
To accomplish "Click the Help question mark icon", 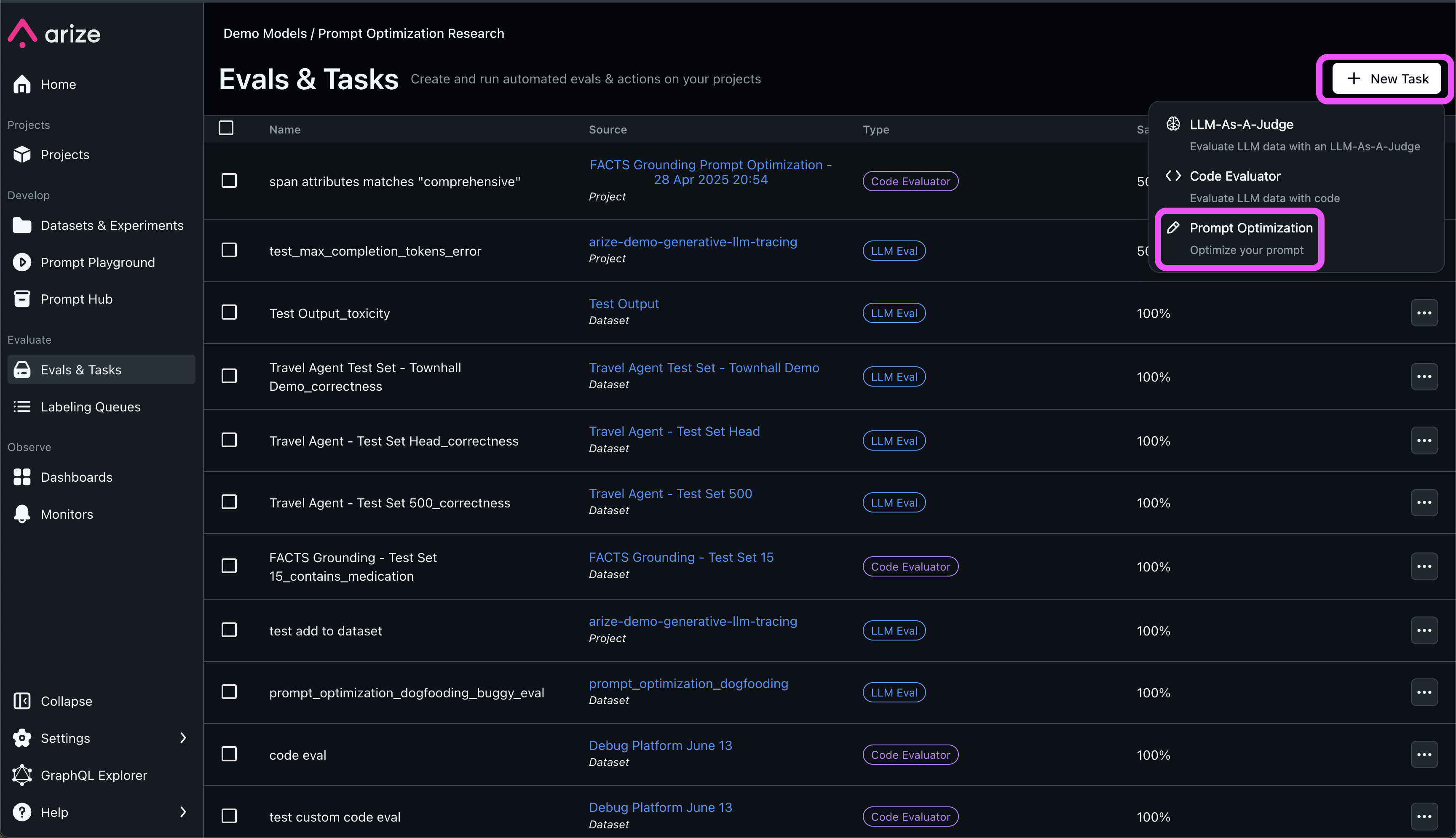I will point(22,811).
